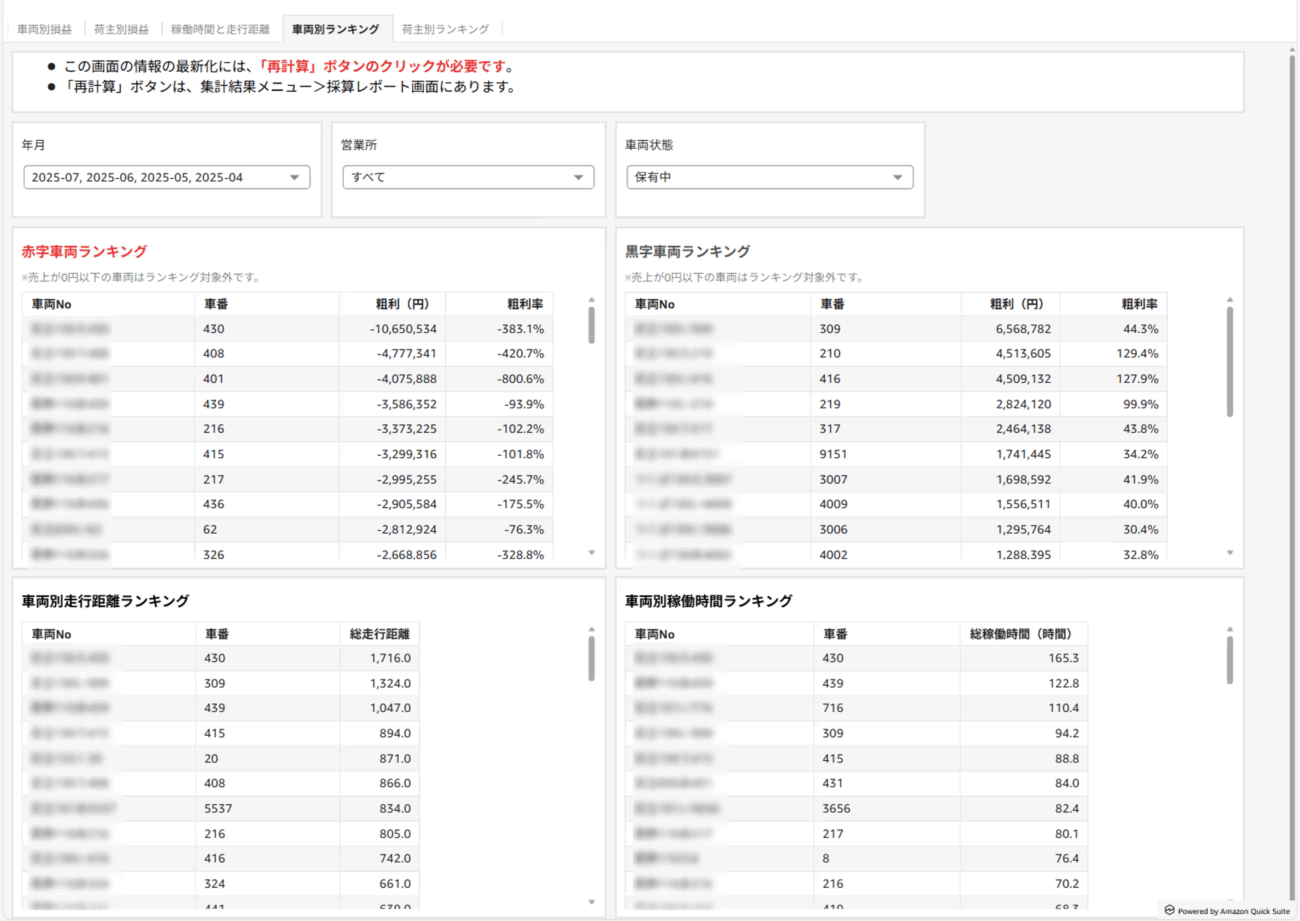1300x921 pixels.
Task: Open the 荷主別ランキング tab
Action: [445, 29]
